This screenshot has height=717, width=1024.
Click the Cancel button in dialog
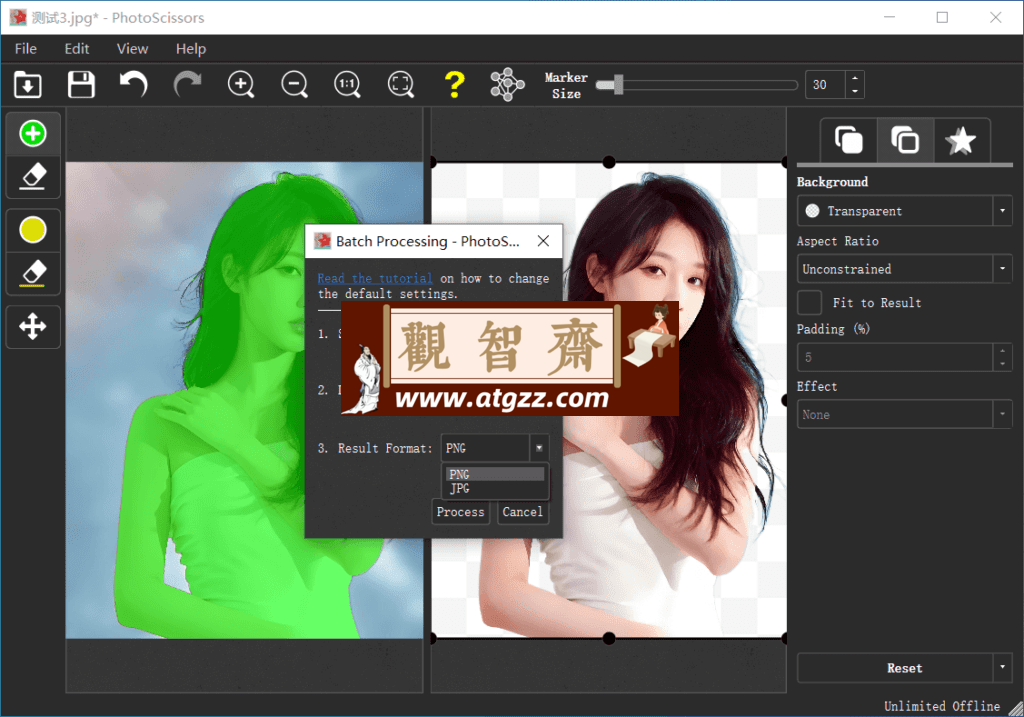click(x=522, y=512)
